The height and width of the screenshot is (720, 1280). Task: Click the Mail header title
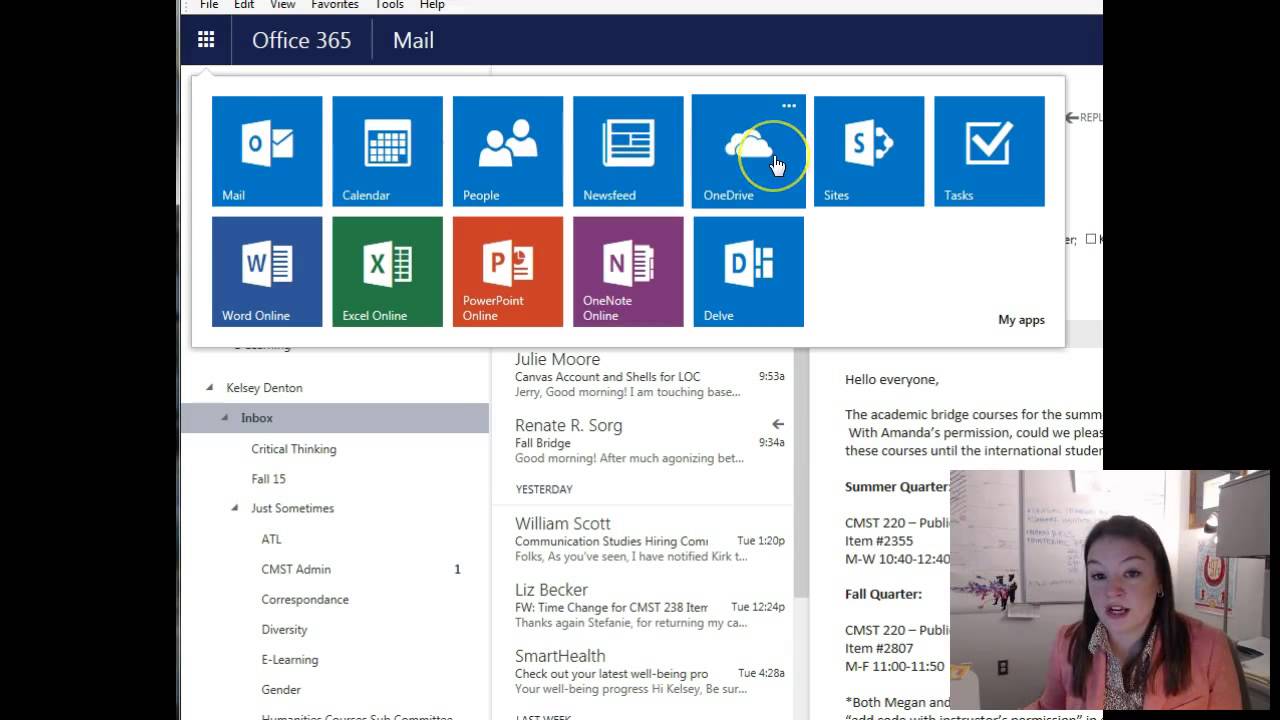pos(413,40)
